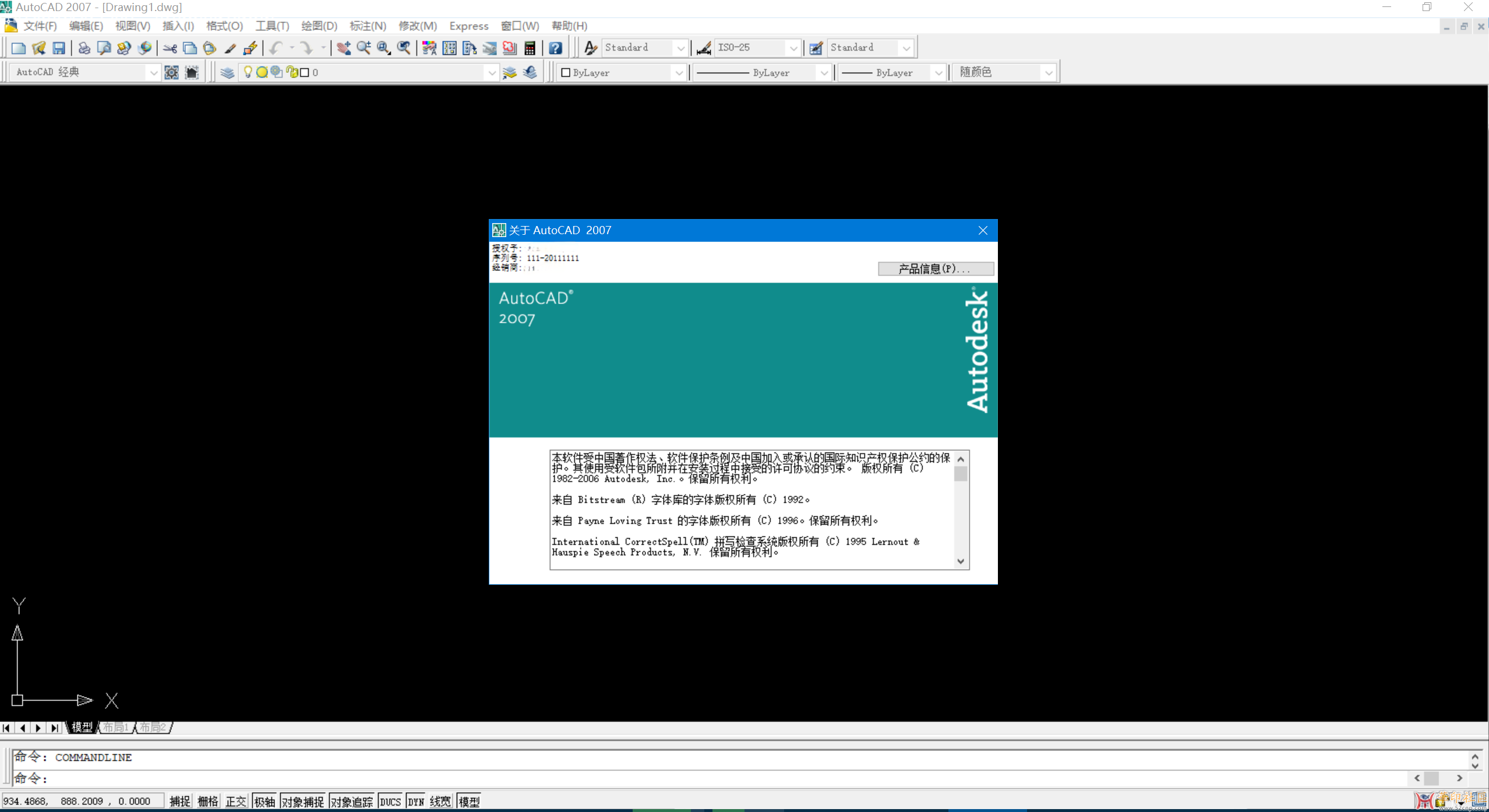Open the Properties palette icon
The height and width of the screenshot is (812, 1489).
(429, 48)
